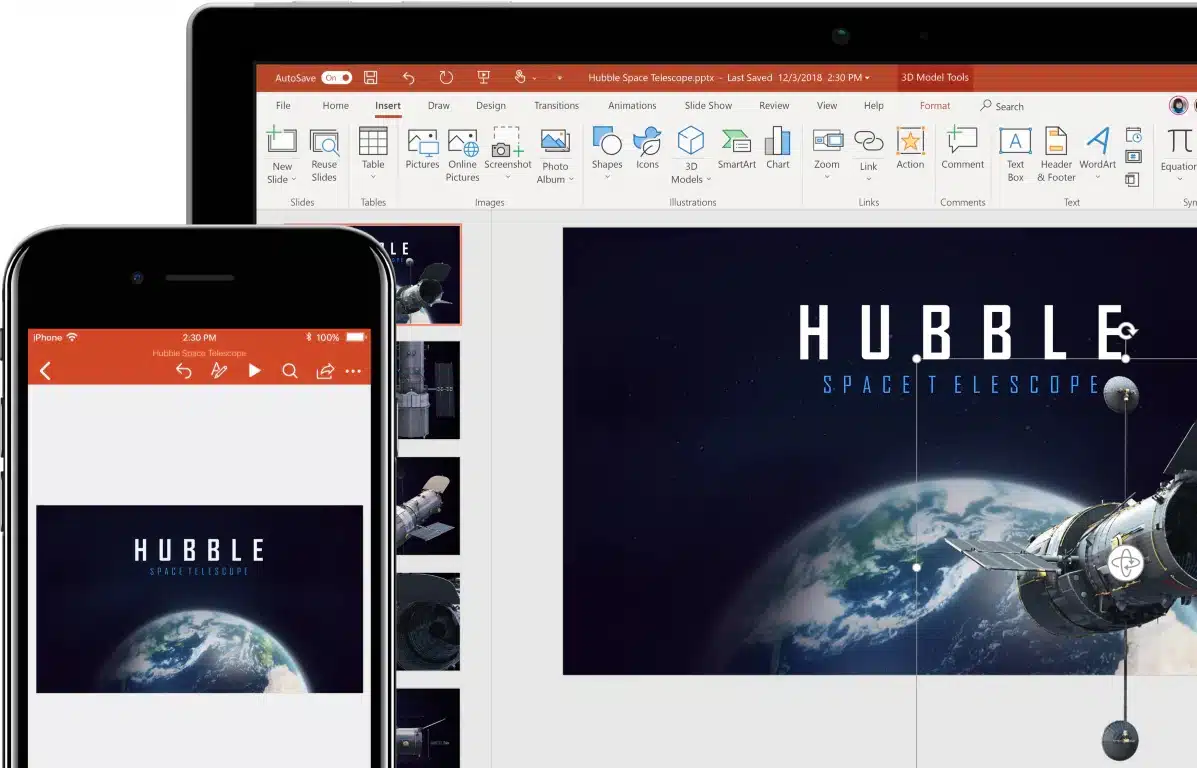1197x768 pixels.
Task: Switch to the Draw tab
Action: coord(438,105)
